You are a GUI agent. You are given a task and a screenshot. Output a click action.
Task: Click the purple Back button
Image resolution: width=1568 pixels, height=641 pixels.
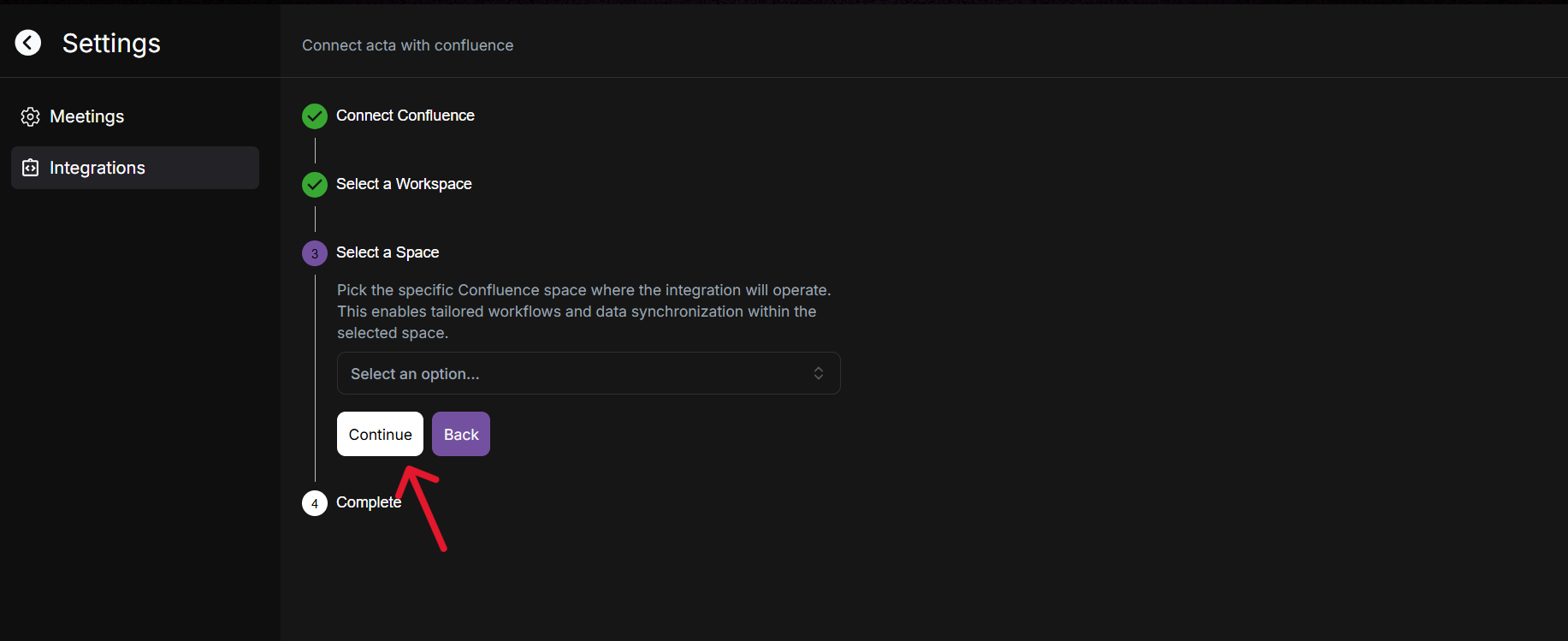[x=461, y=434]
